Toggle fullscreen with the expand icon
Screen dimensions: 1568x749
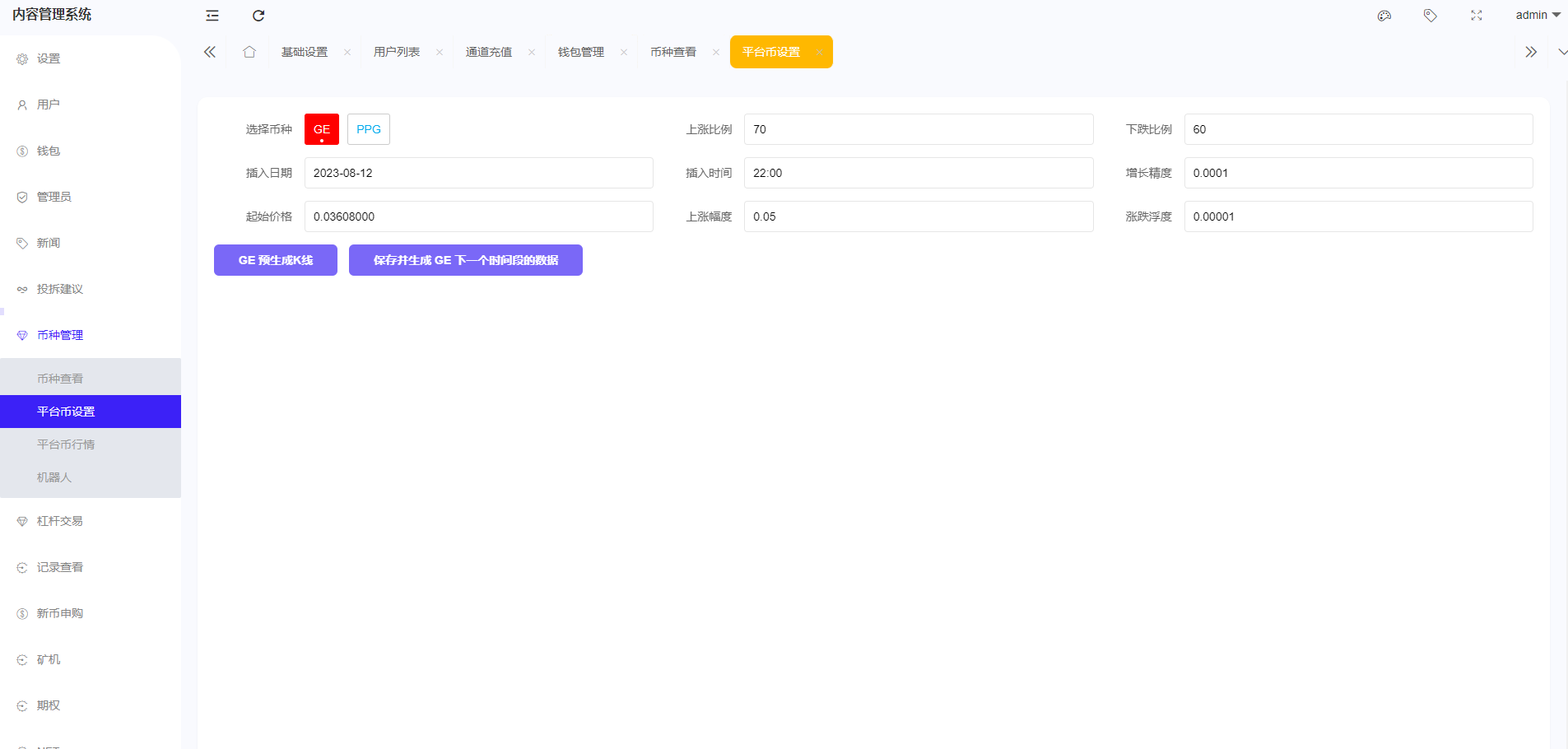pos(1477,15)
